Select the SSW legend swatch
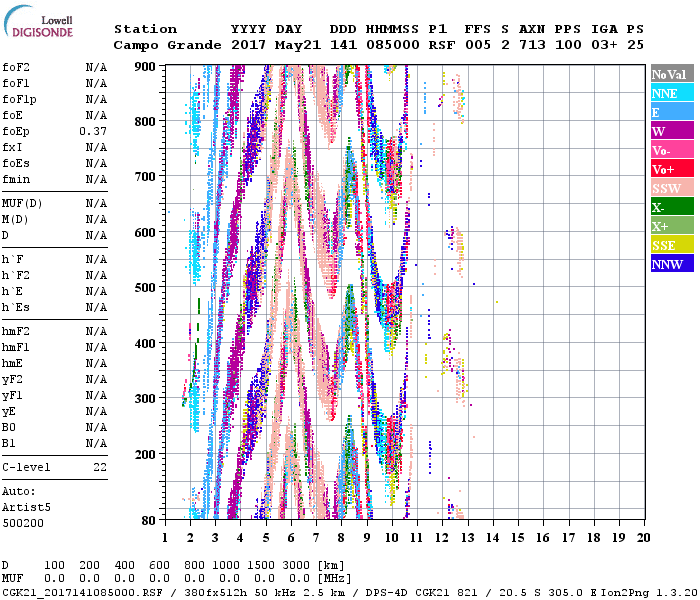This screenshot has height=600, width=700. (x=671, y=189)
